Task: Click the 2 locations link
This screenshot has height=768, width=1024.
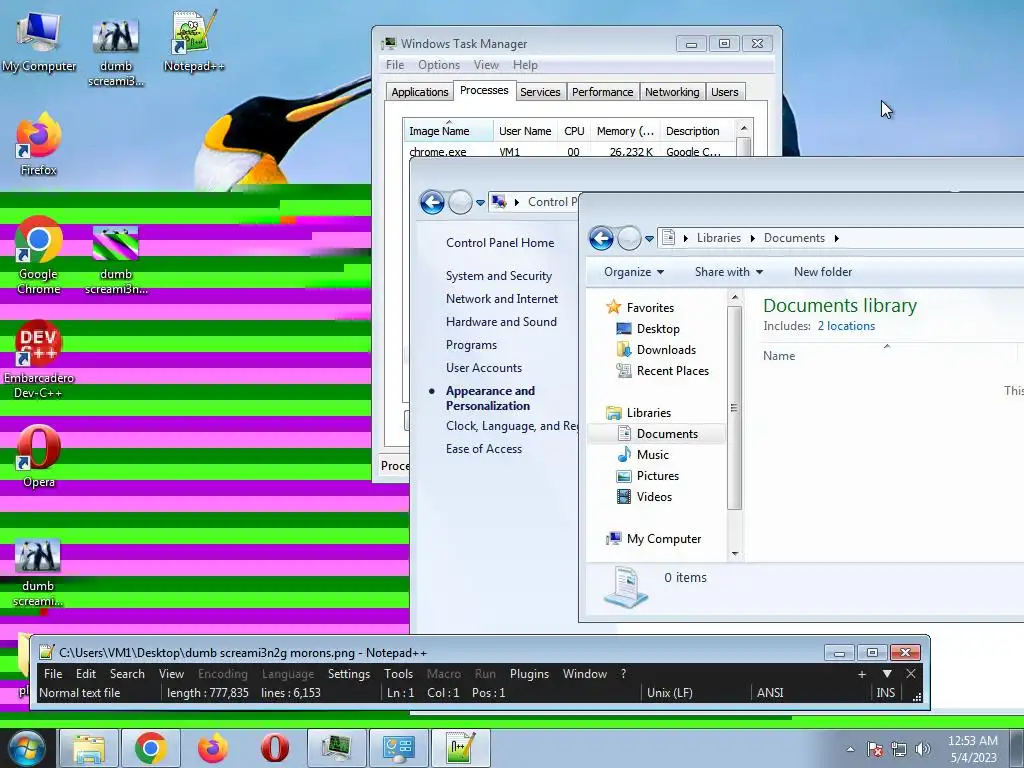Action: pyautogui.click(x=846, y=326)
